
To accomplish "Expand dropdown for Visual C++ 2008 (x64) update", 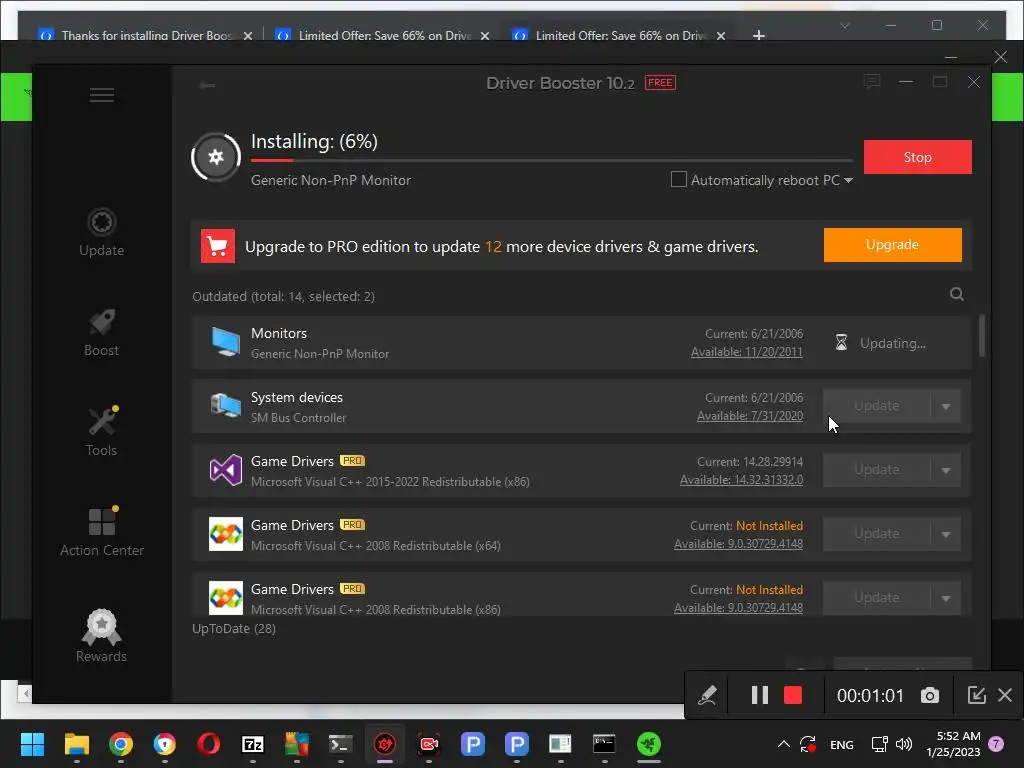I will 946,534.
